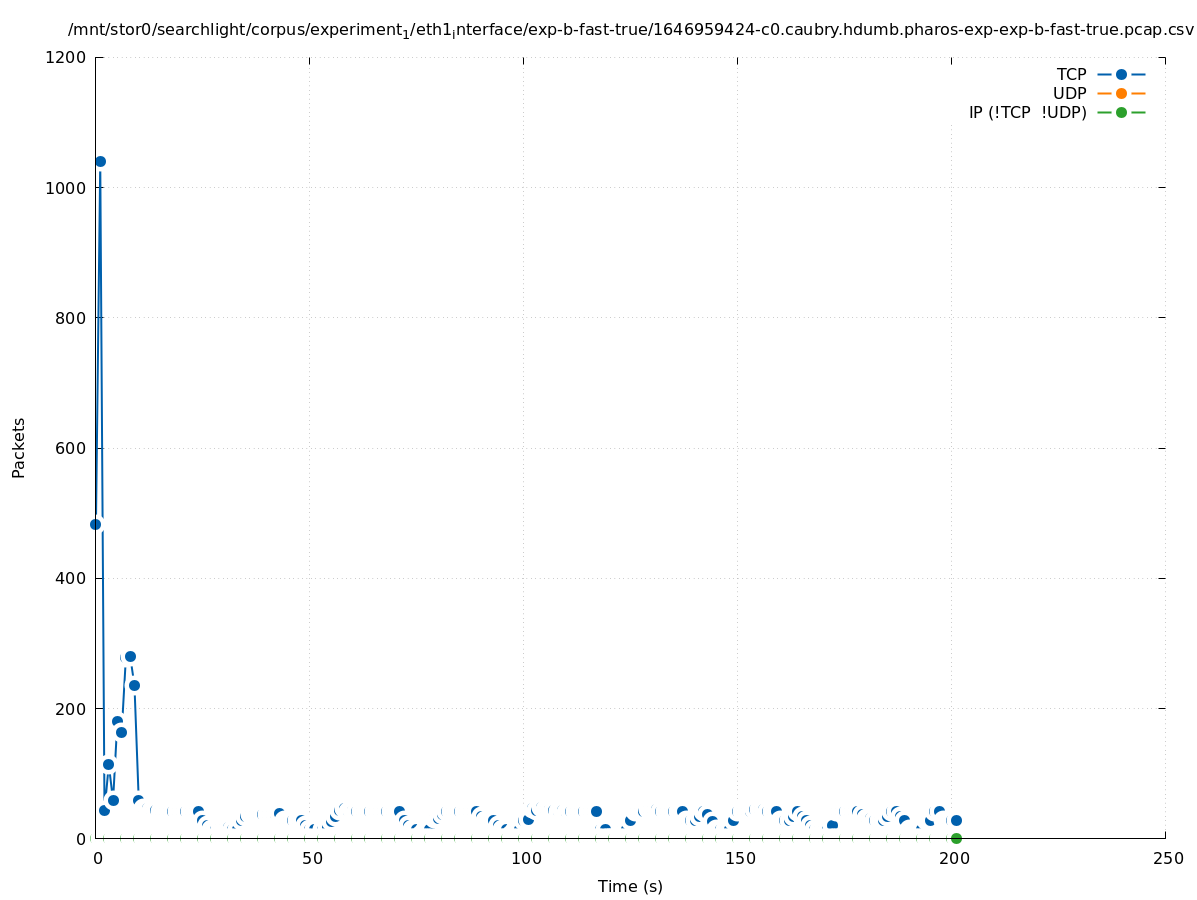The width and height of the screenshot is (1197, 900).
Task: Click the blue TCP legend marker
Action: click(x=1121, y=75)
